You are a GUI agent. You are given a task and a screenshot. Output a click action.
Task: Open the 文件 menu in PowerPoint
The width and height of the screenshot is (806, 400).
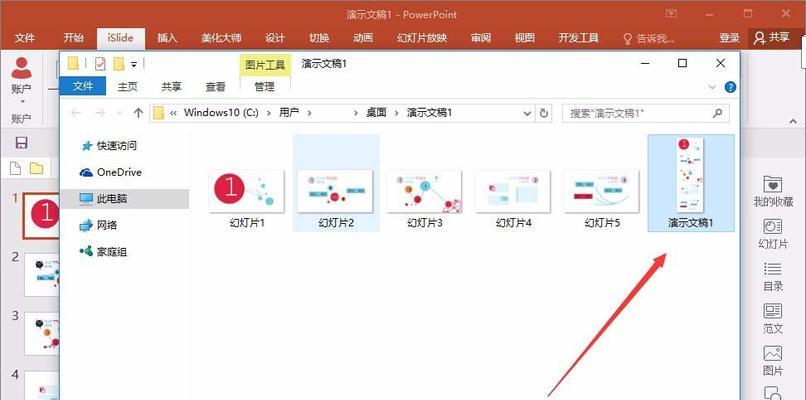(25, 38)
